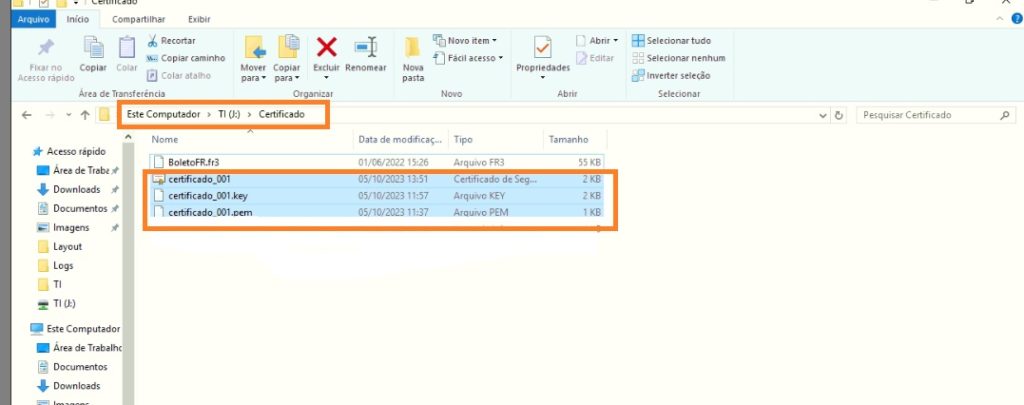Viewport: 1024px width, 405px height.
Task: Click the Recortar scissors icon
Action: pos(153,41)
